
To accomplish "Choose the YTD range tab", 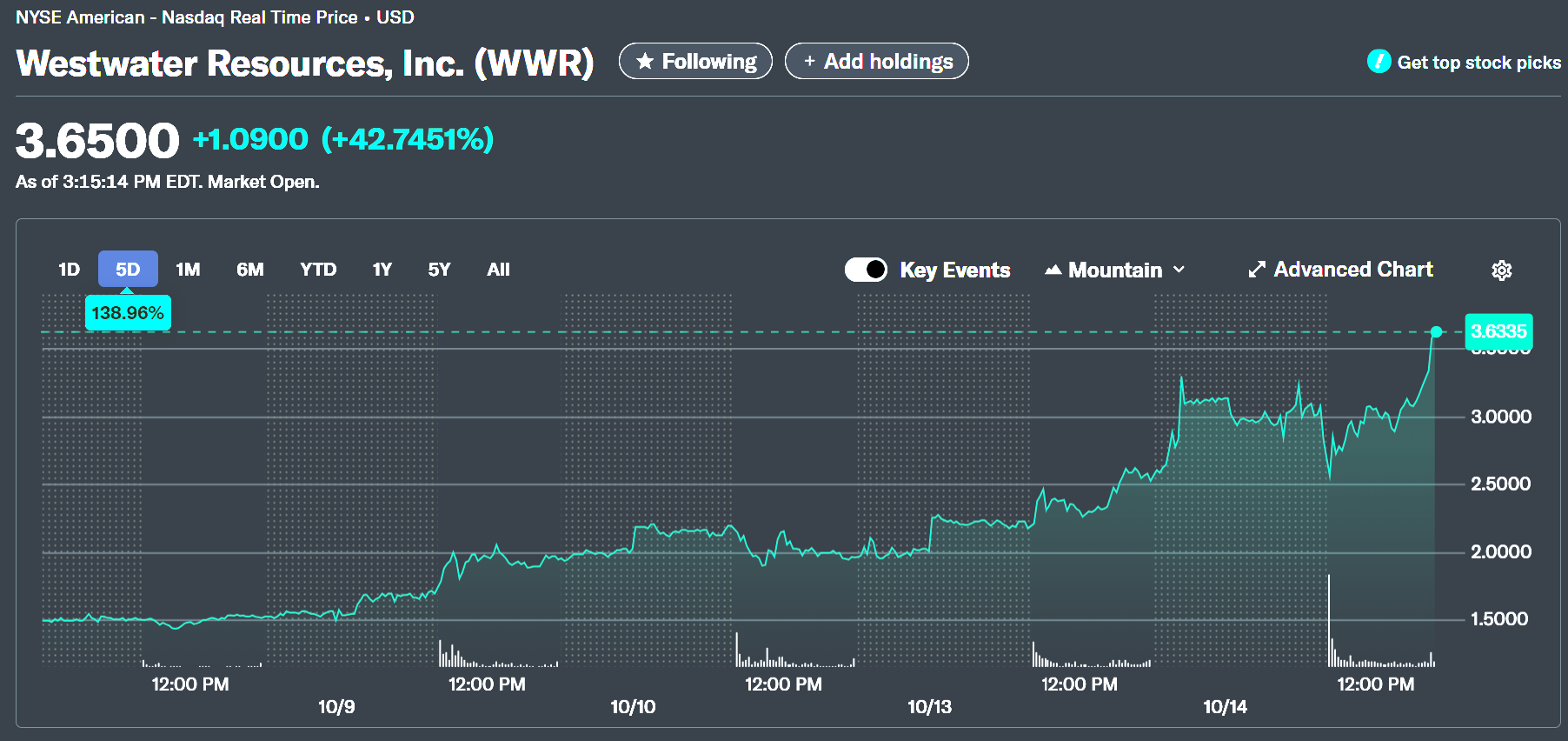I will (x=318, y=270).
